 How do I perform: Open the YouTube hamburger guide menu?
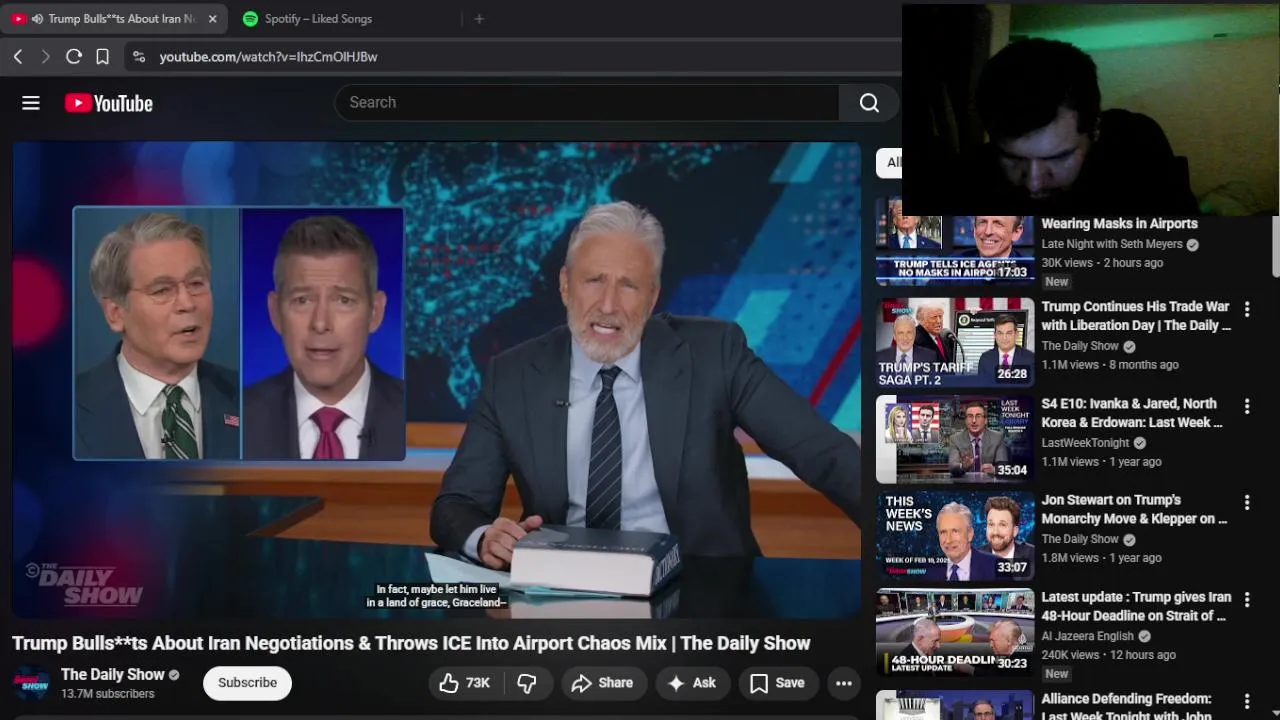(31, 103)
